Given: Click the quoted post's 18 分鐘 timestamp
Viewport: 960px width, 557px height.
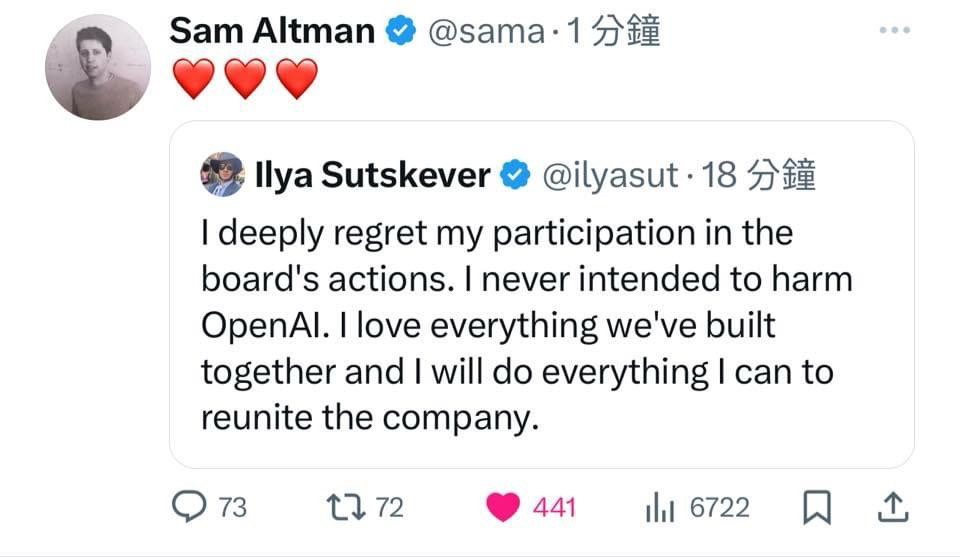Looking at the screenshot, I should tap(760, 176).
